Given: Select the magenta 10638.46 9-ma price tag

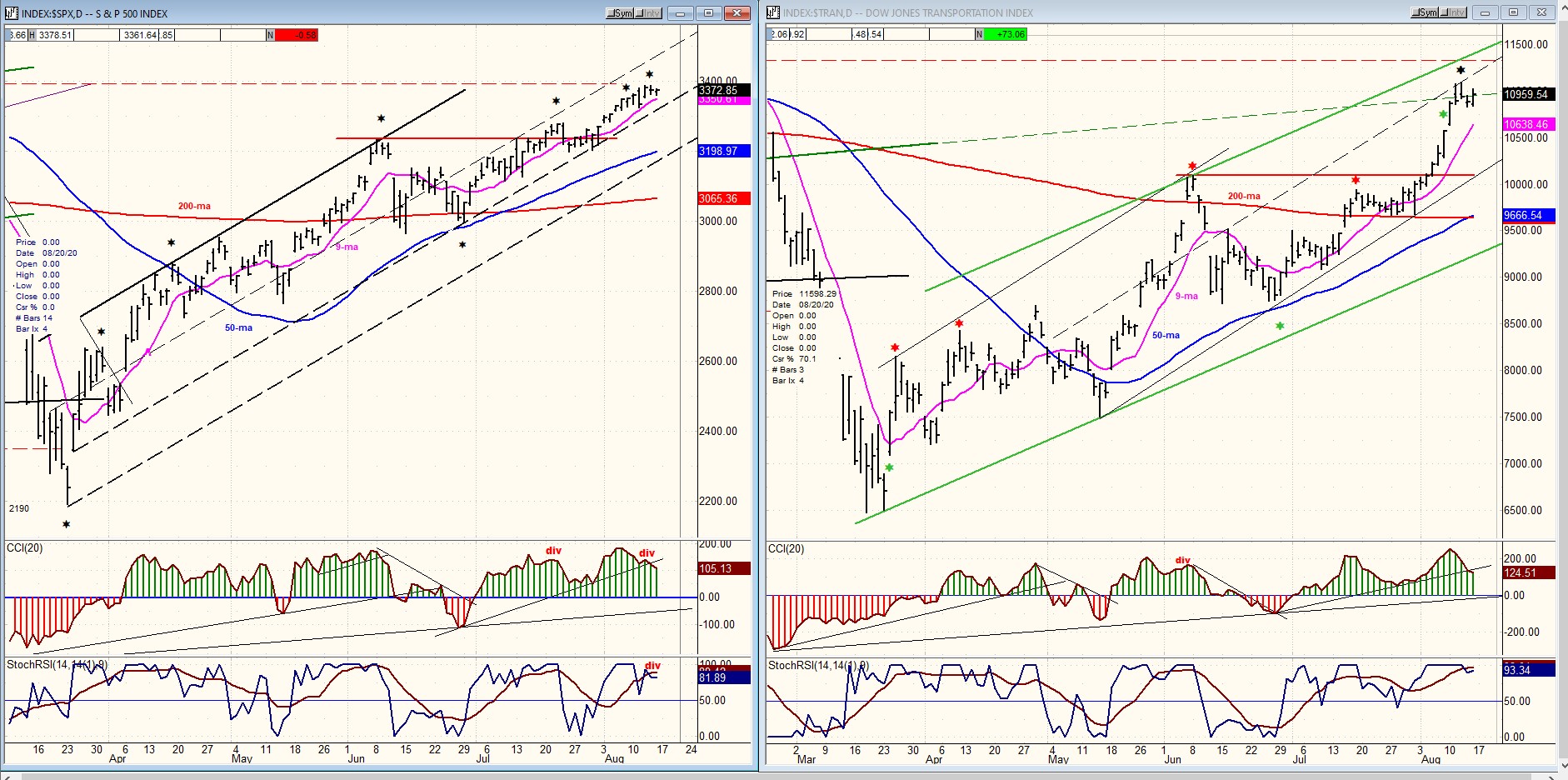Looking at the screenshot, I should pos(1528,124).
